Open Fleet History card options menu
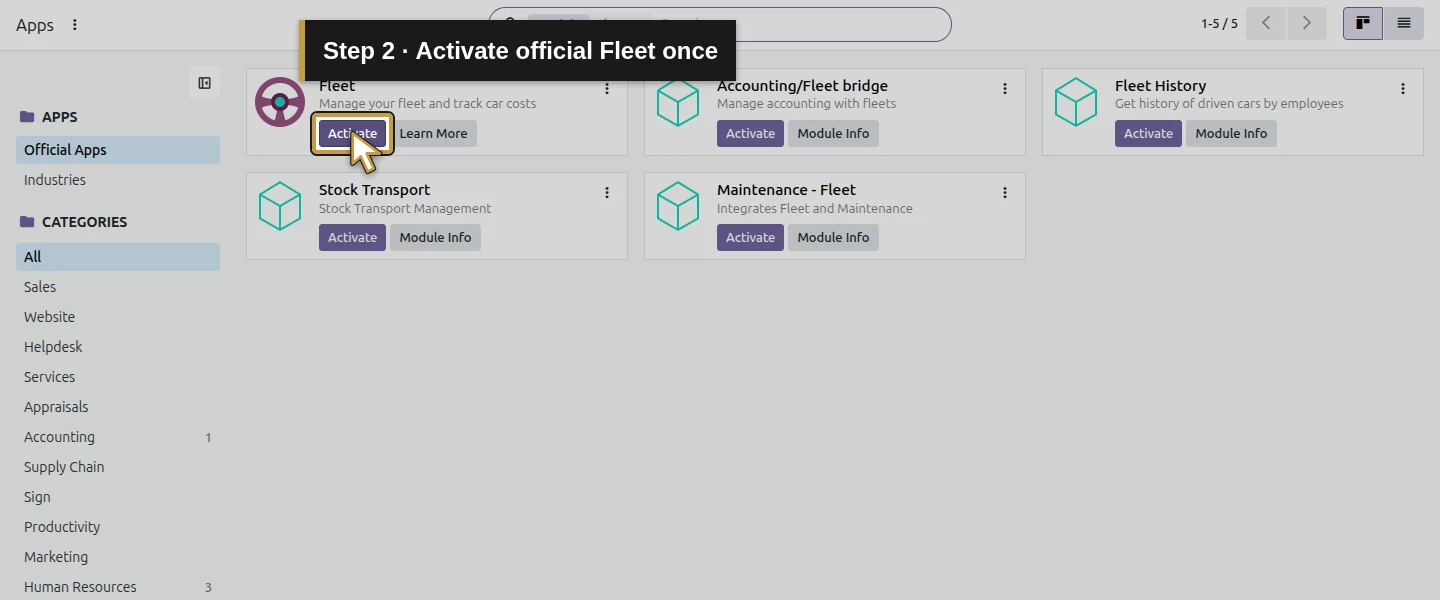1440x600 pixels. click(x=1403, y=89)
